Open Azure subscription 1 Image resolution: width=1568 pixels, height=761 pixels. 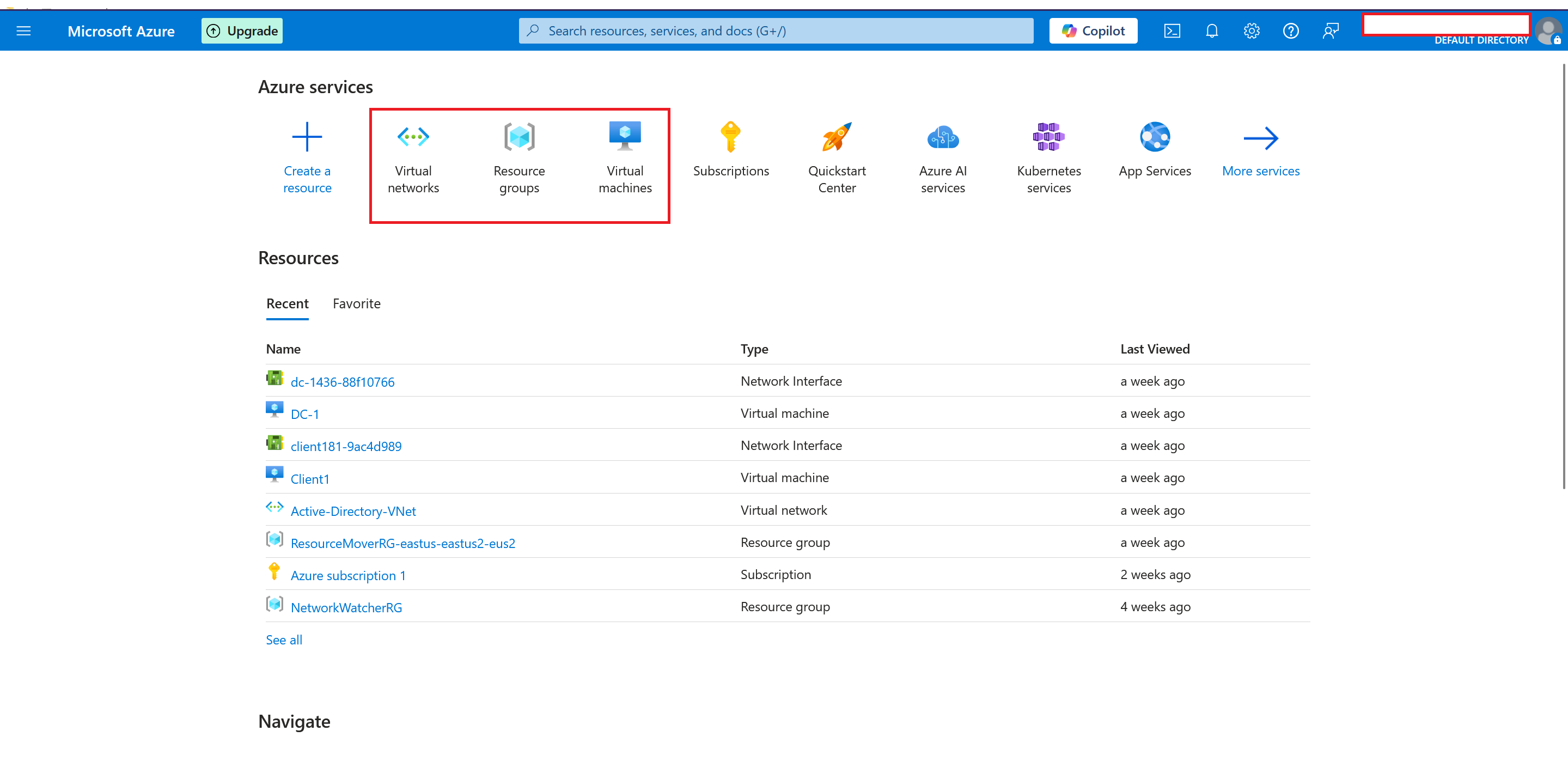pyautogui.click(x=347, y=576)
